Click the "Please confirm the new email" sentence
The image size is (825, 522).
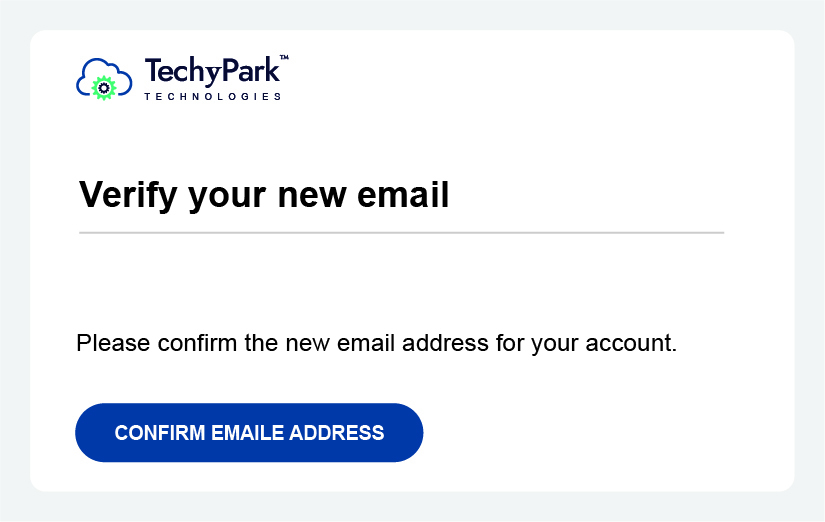coord(376,344)
